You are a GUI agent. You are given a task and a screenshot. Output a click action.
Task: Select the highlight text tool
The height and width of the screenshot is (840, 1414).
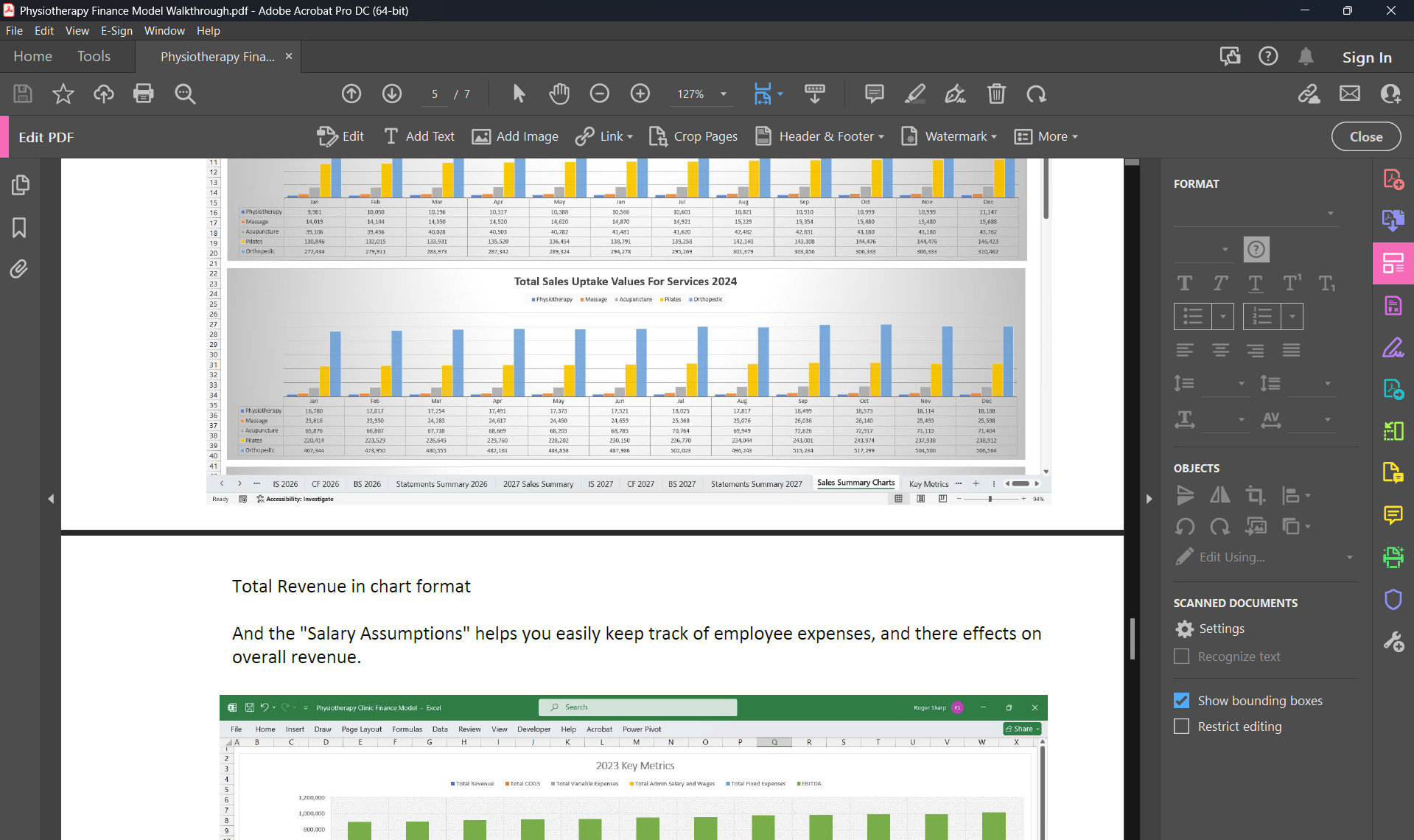tap(915, 94)
